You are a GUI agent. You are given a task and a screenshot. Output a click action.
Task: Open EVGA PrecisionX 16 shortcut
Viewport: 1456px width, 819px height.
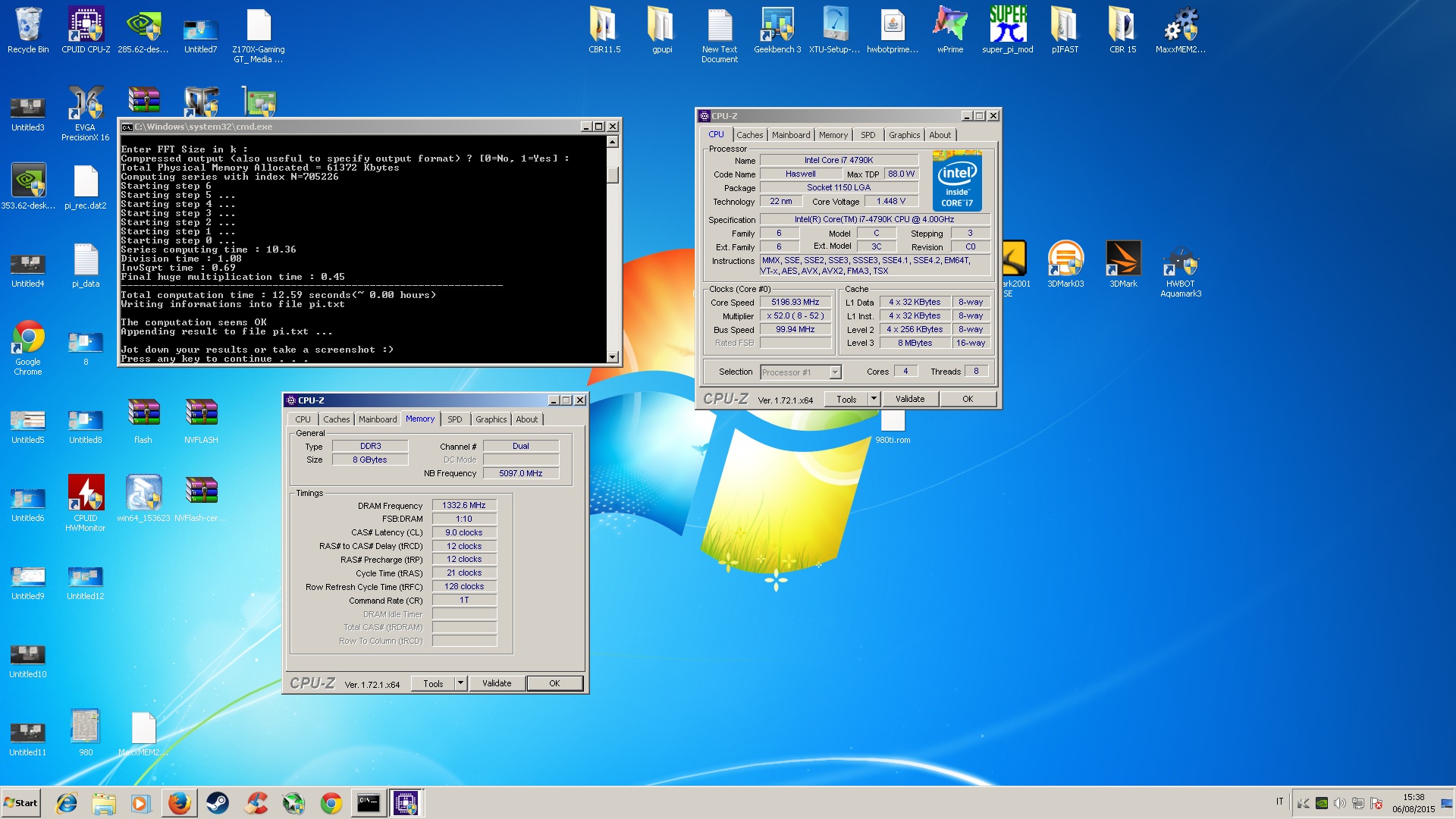[x=86, y=114]
